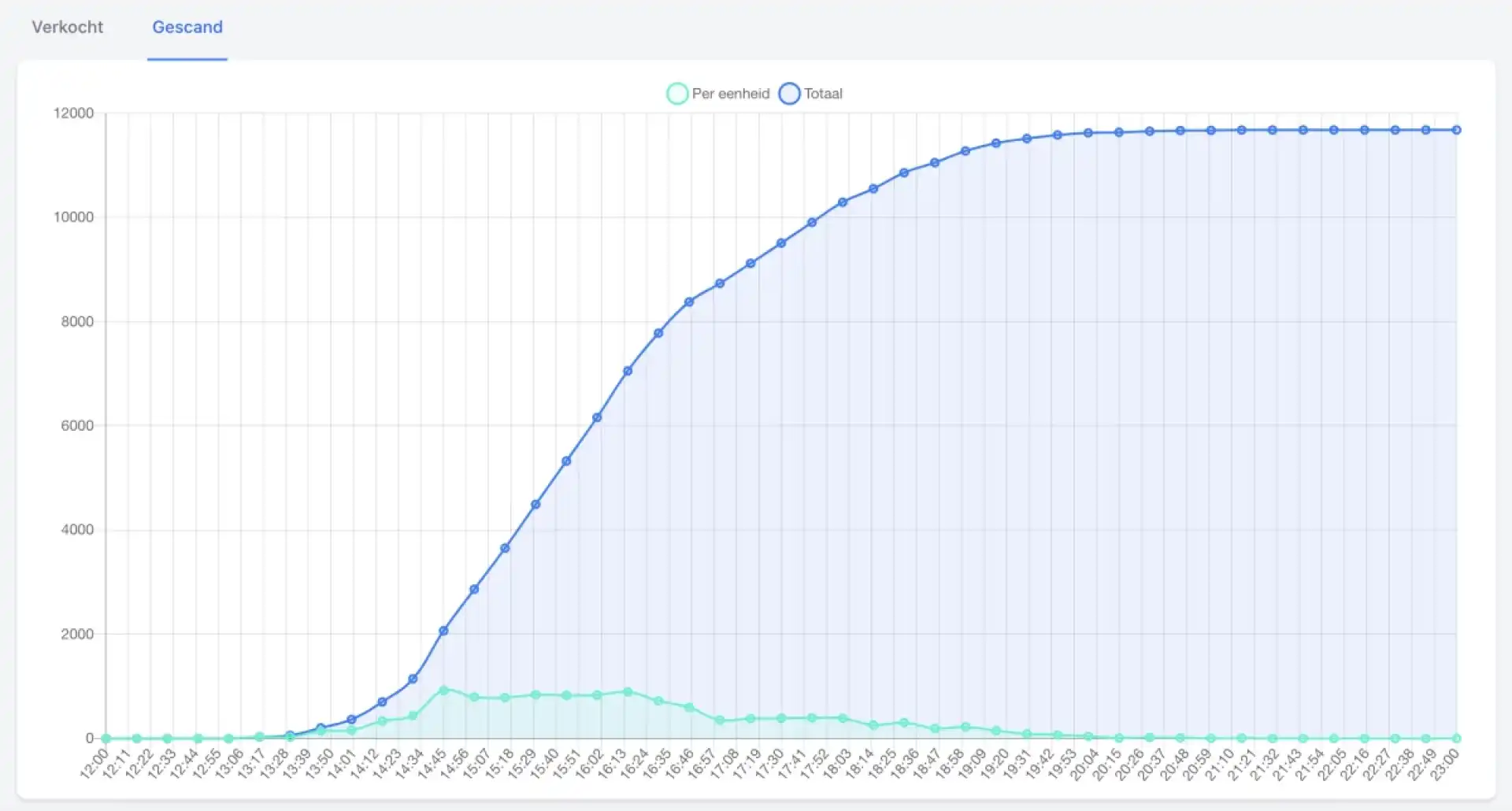Click the 4000 y-axis label

(77, 530)
